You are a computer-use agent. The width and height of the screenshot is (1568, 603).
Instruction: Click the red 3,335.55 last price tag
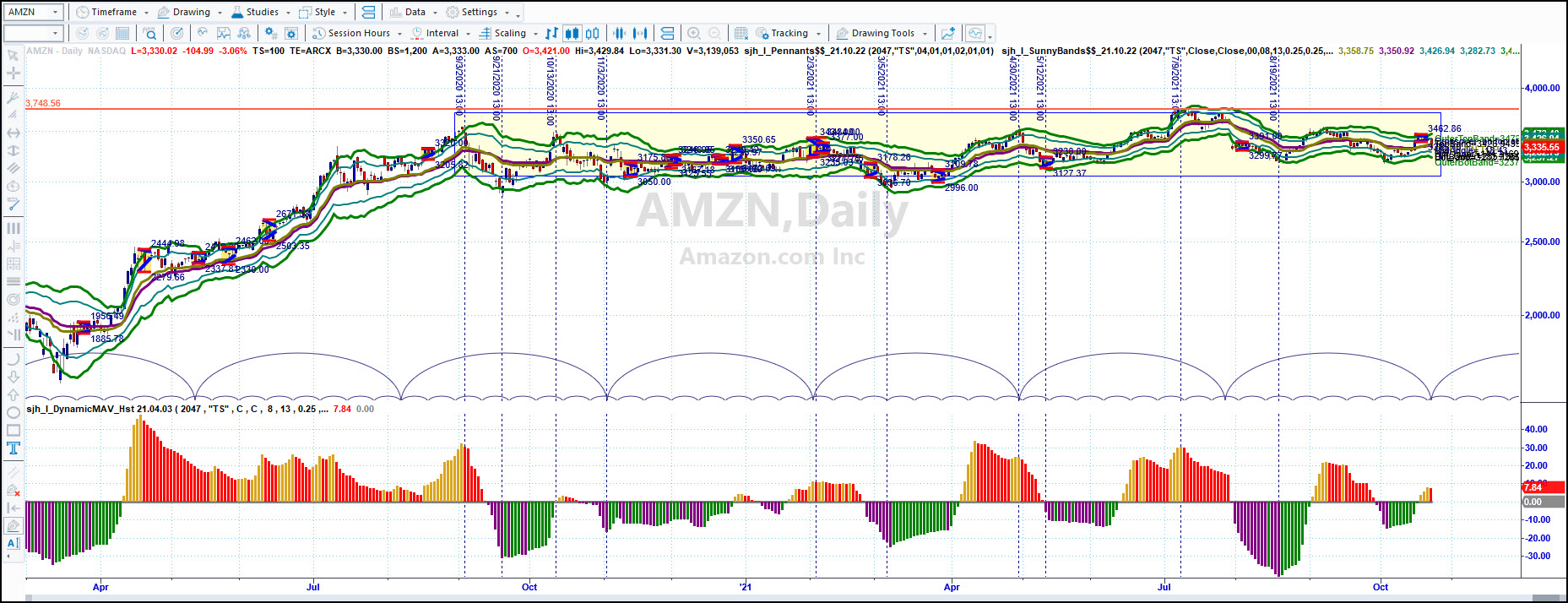click(1542, 147)
